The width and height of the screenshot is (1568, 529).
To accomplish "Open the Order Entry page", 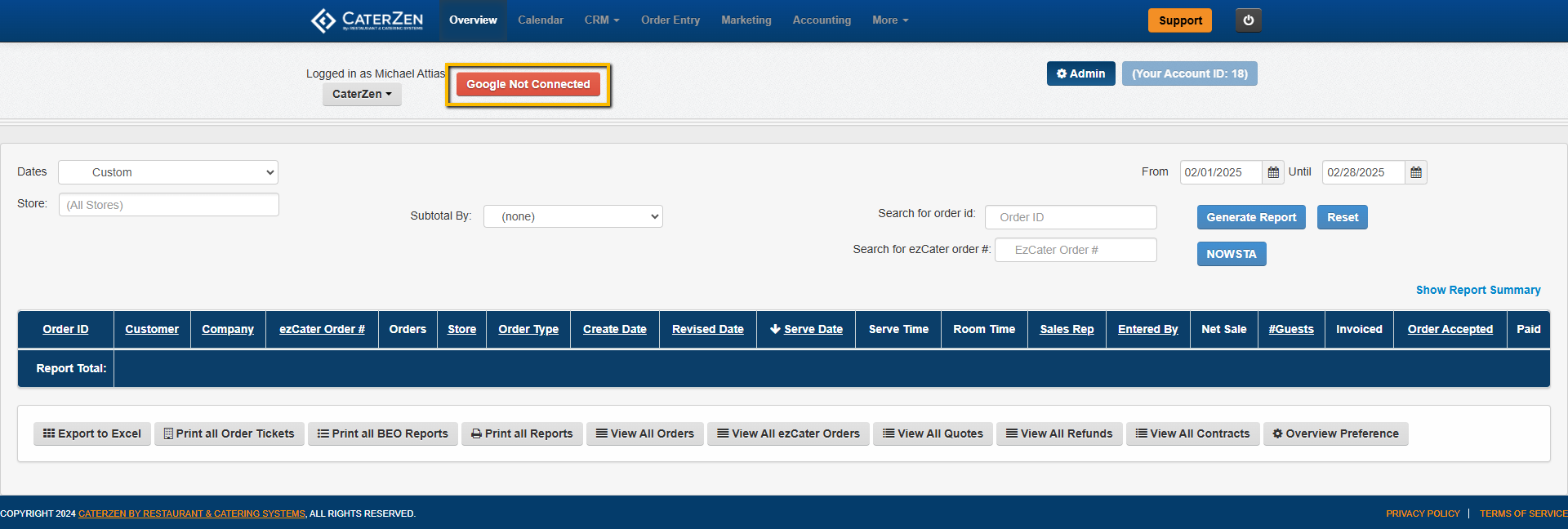I will coord(670,20).
